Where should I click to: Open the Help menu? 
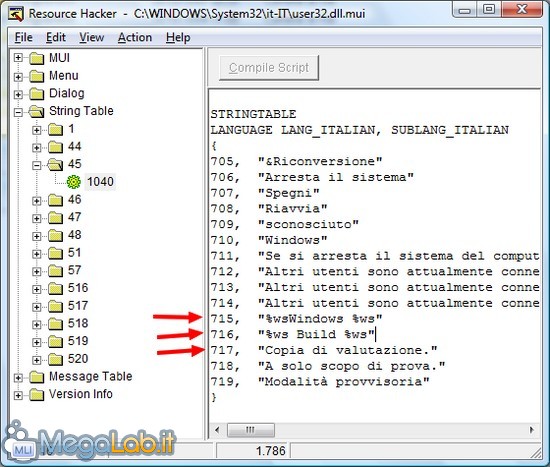[x=178, y=37]
